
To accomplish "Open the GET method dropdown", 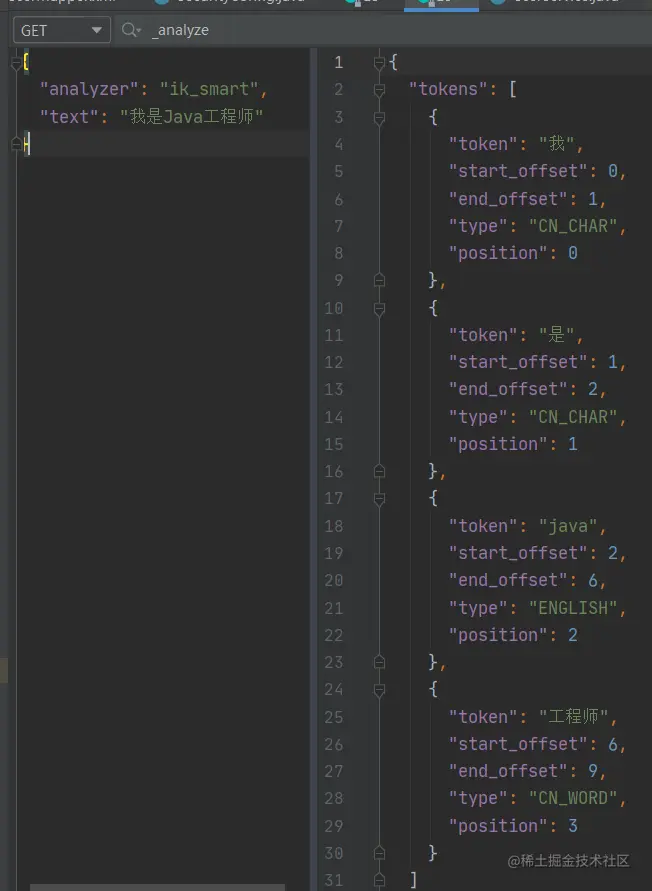I will tap(61, 30).
